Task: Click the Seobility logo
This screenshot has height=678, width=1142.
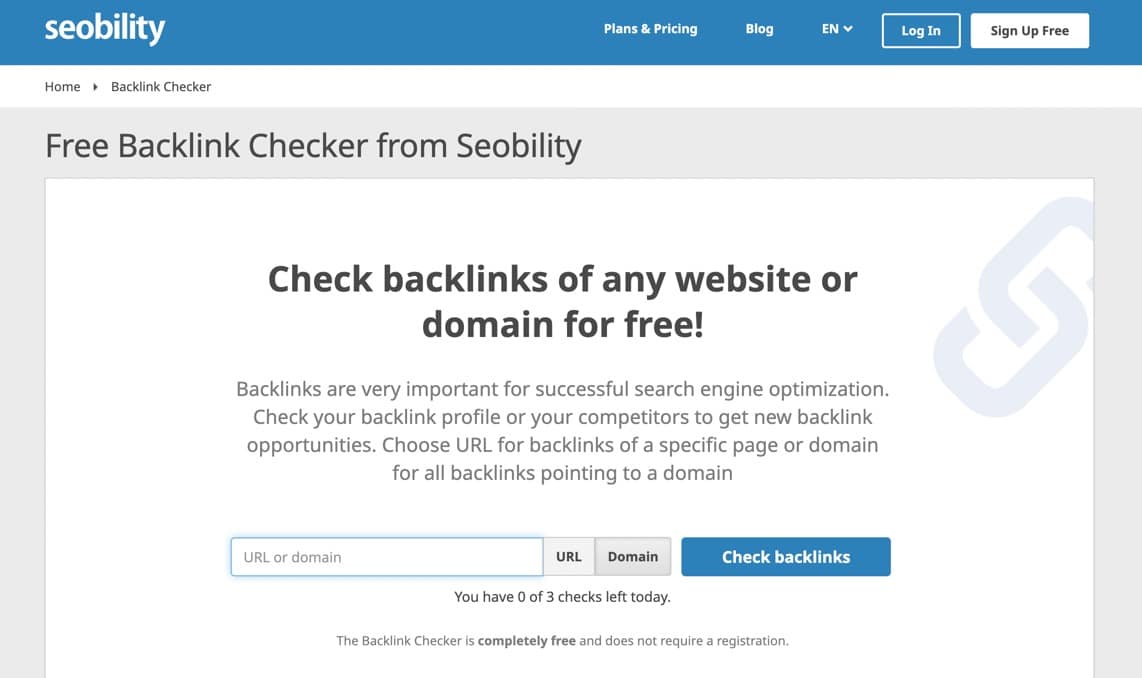Action: pos(104,30)
